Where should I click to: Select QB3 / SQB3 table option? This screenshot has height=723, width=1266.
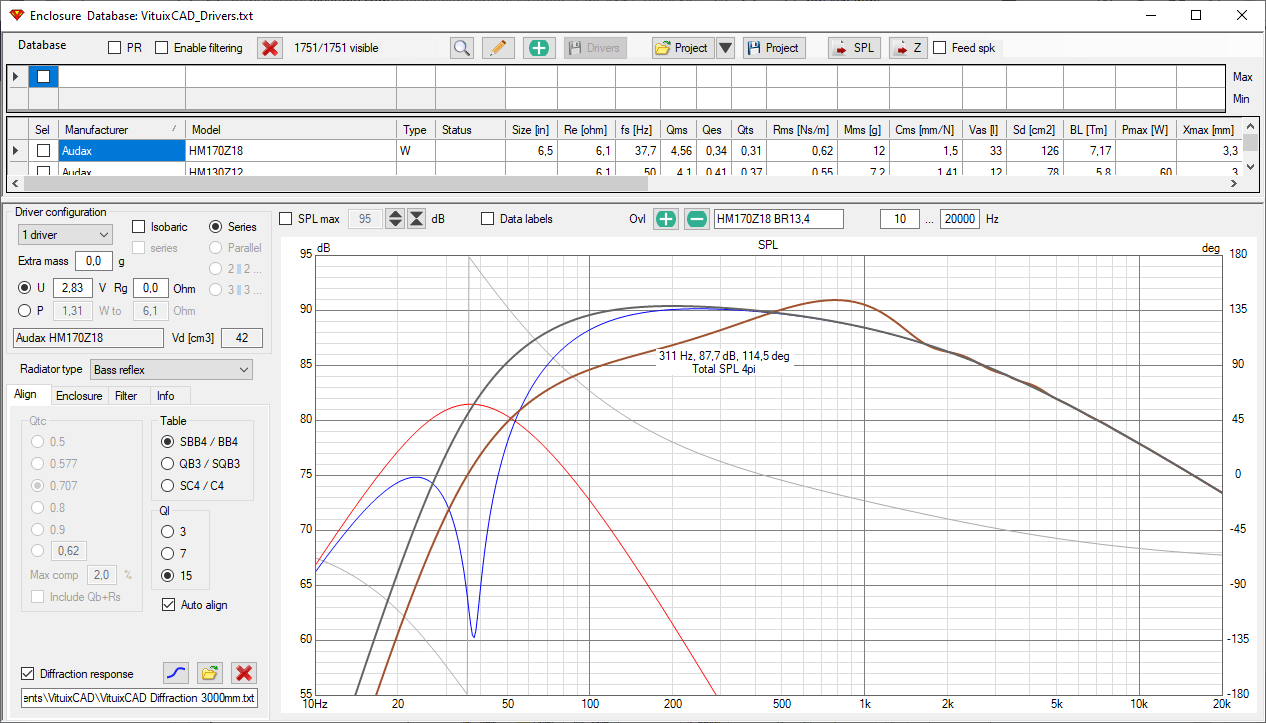click(x=168, y=464)
